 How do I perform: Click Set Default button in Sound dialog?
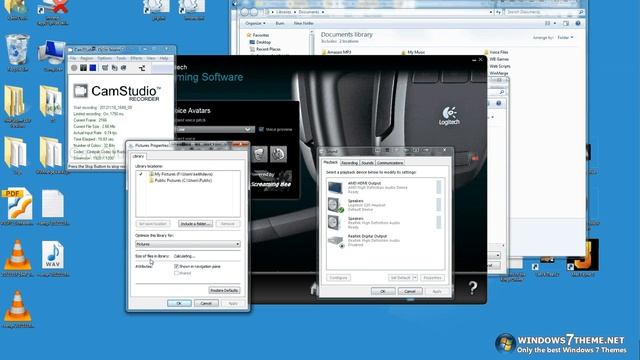click(400, 278)
